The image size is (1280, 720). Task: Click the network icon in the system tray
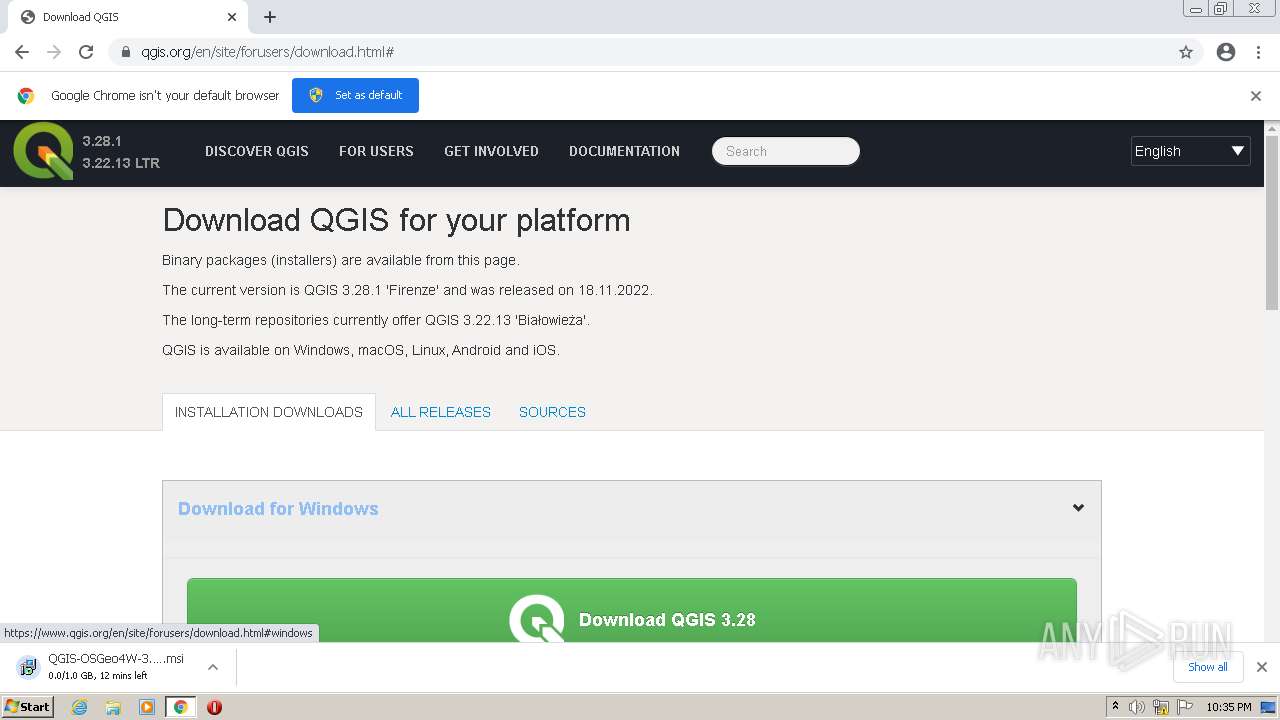click(x=1161, y=707)
